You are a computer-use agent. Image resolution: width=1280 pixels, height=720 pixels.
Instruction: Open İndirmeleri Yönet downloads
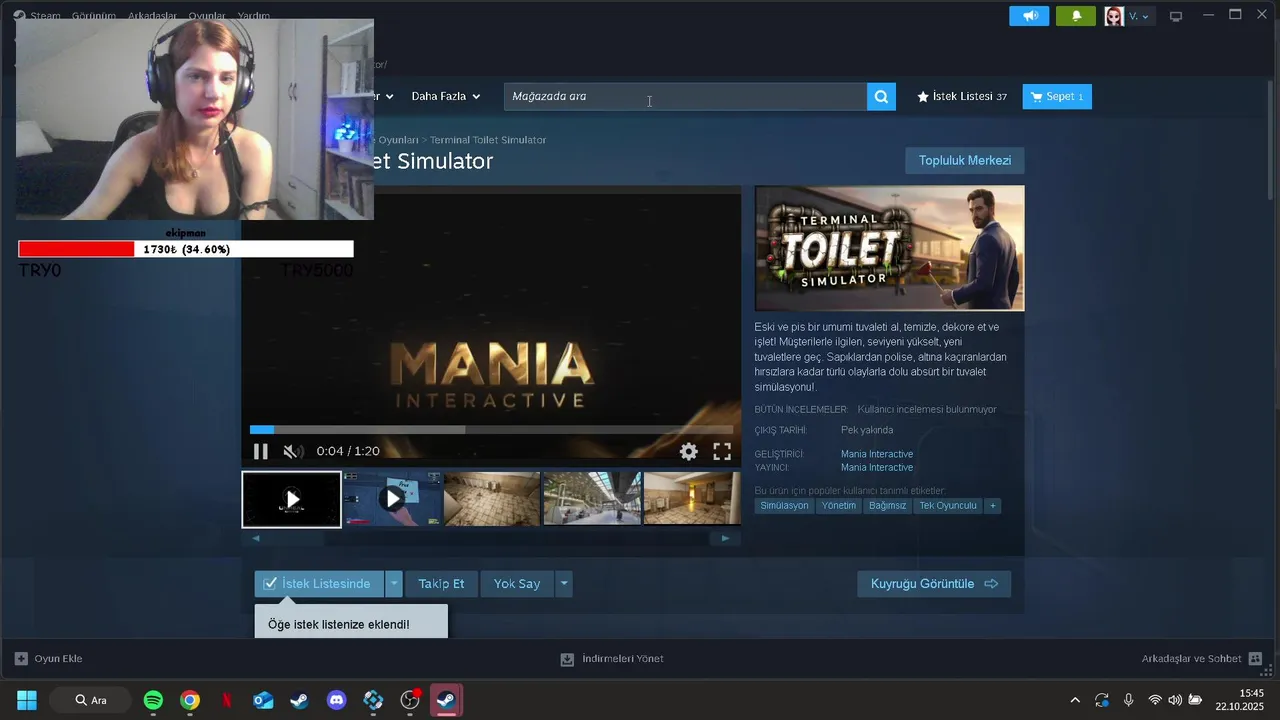click(x=612, y=659)
